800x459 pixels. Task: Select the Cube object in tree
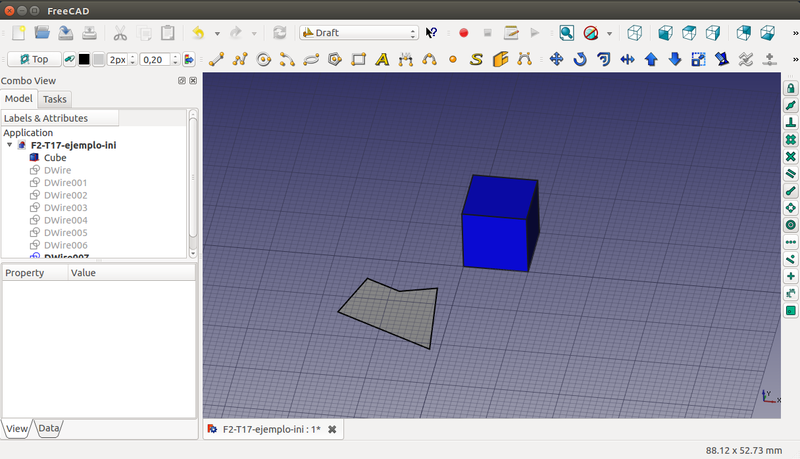(x=55, y=158)
